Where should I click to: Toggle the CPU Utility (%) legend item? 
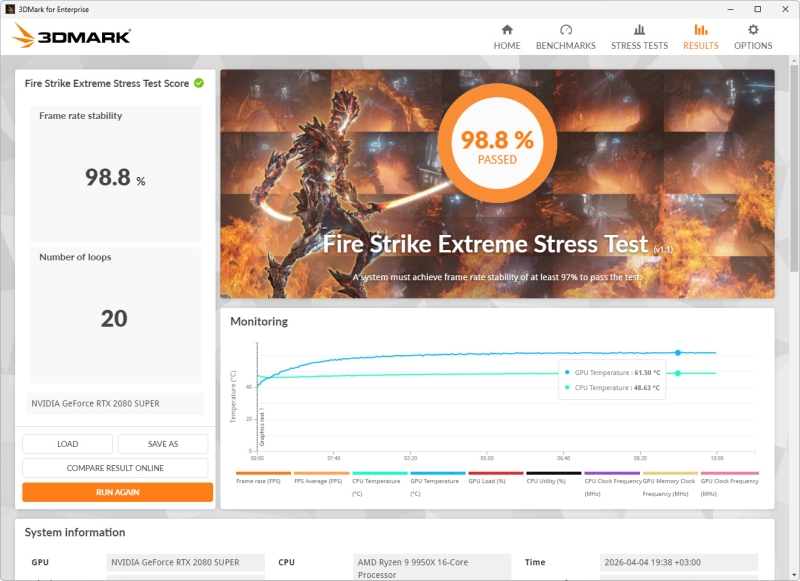[554, 478]
